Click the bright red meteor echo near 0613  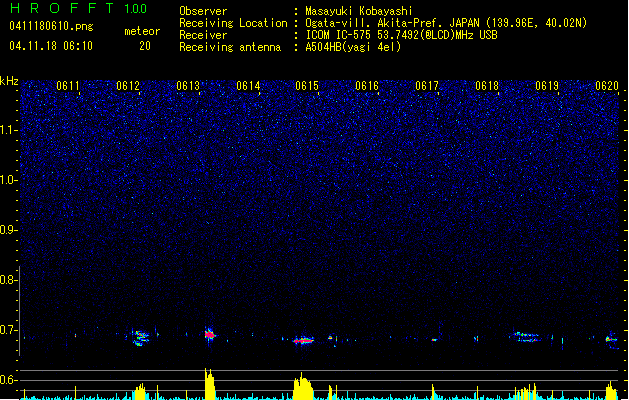point(209,334)
